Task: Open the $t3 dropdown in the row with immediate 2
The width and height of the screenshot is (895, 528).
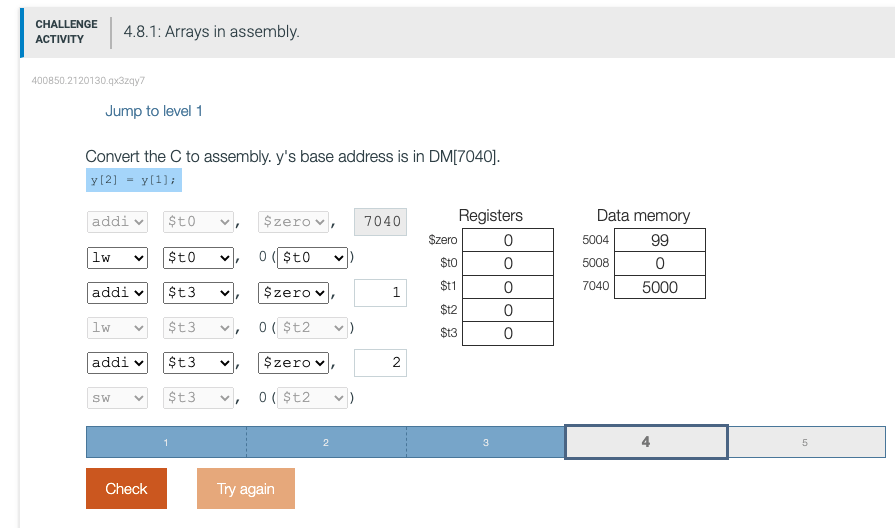Action: coord(198,363)
